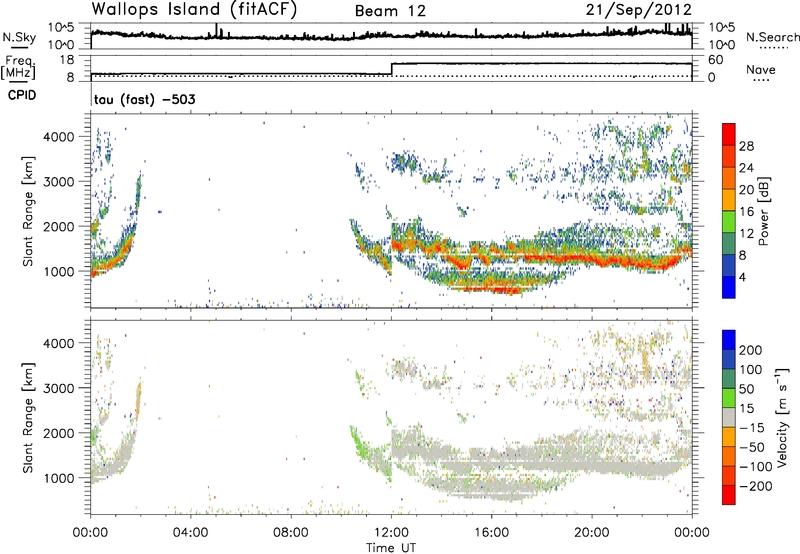Click the "24" tick on the Power colorbar
The width and height of the screenshot is (800, 554).
(746, 168)
